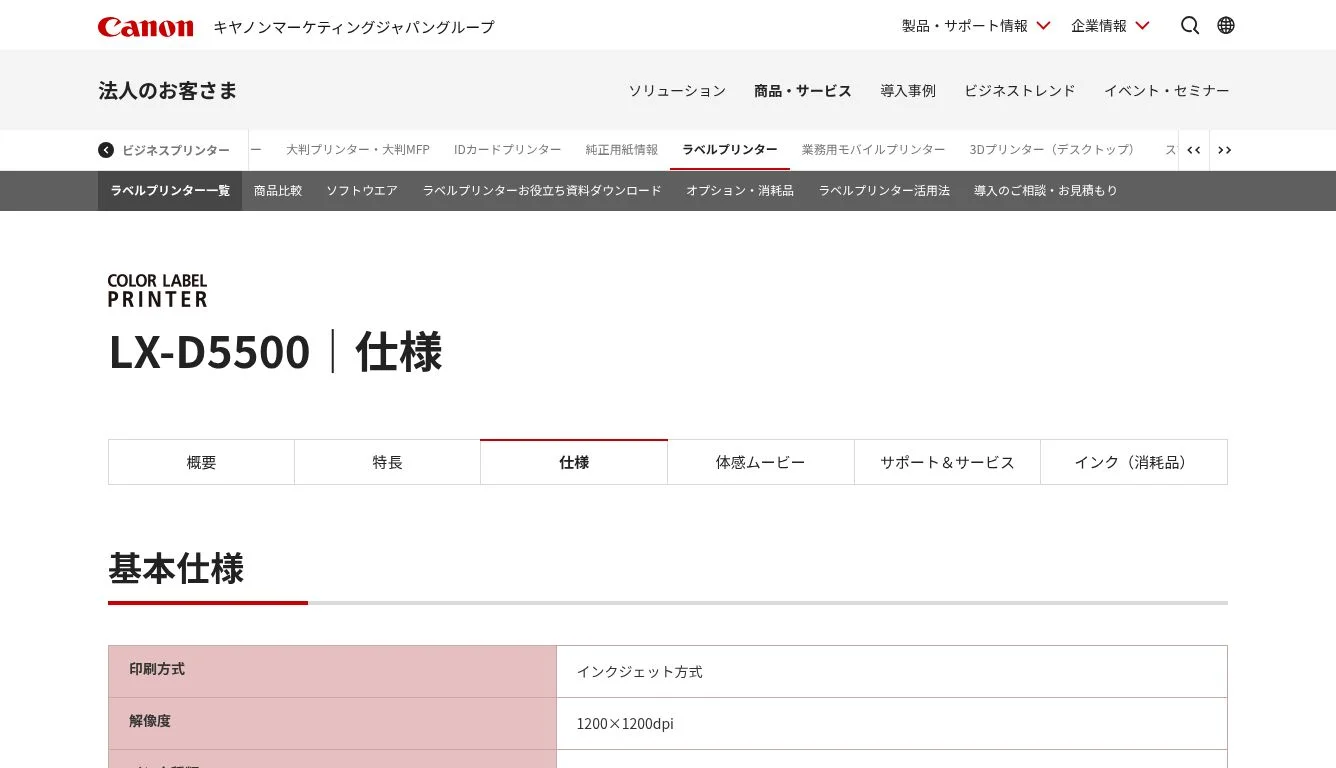Switch to the 特長 tab
Viewport: 1336px width, 768px height.
point(388,462)
